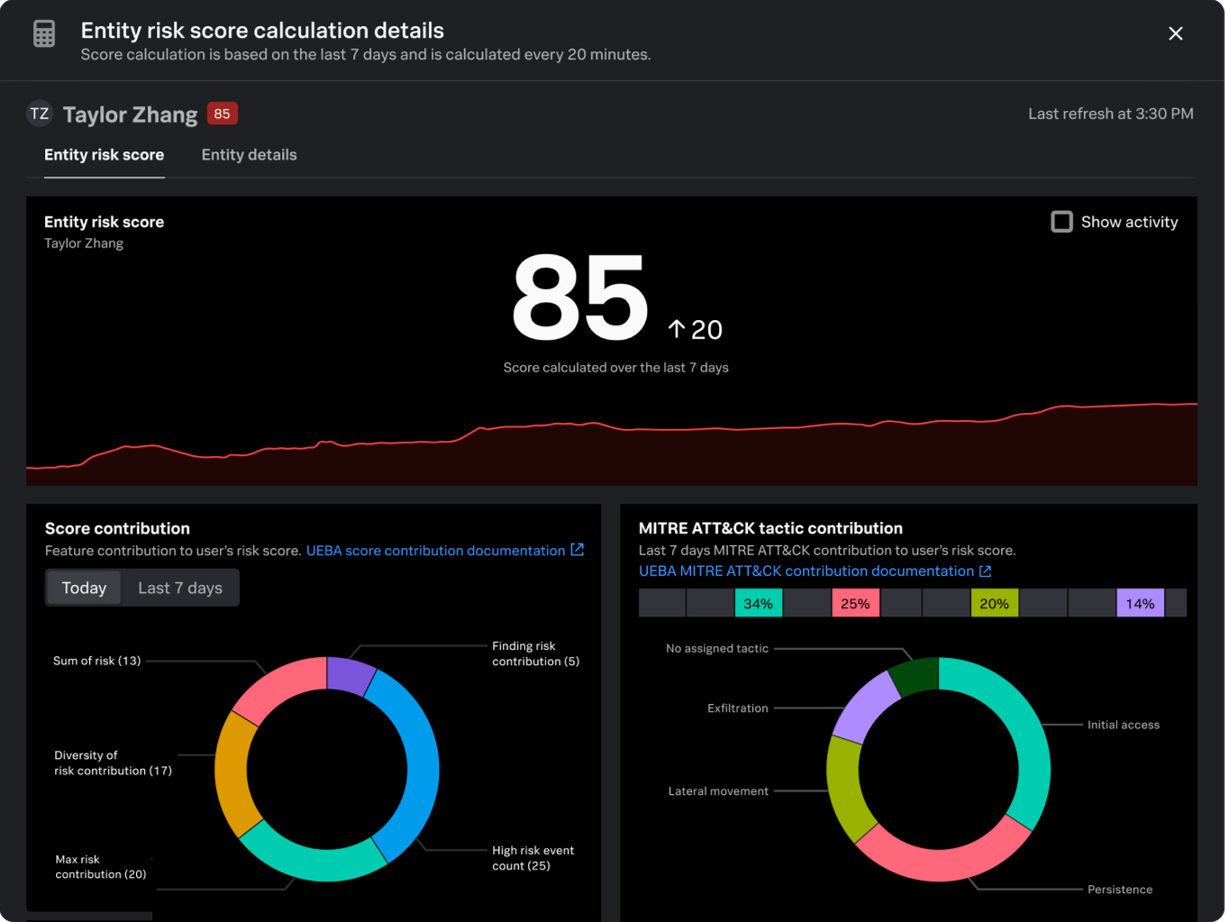Select the Entity risk score tab
This screenshot has width=1225, height=922.
click(x=104, y=155)
